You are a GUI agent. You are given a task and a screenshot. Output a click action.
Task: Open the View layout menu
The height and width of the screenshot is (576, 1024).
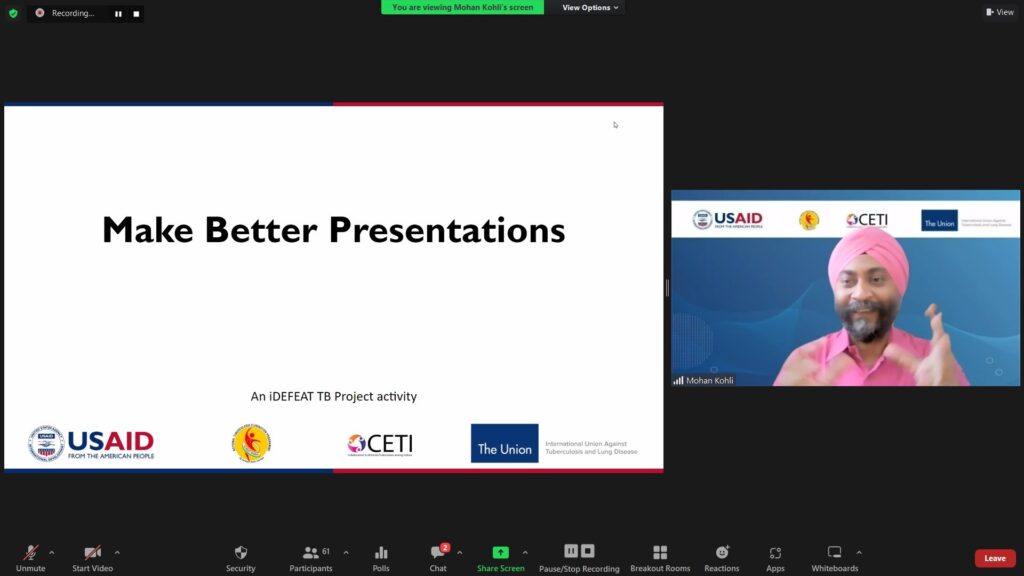[1000, 12]
